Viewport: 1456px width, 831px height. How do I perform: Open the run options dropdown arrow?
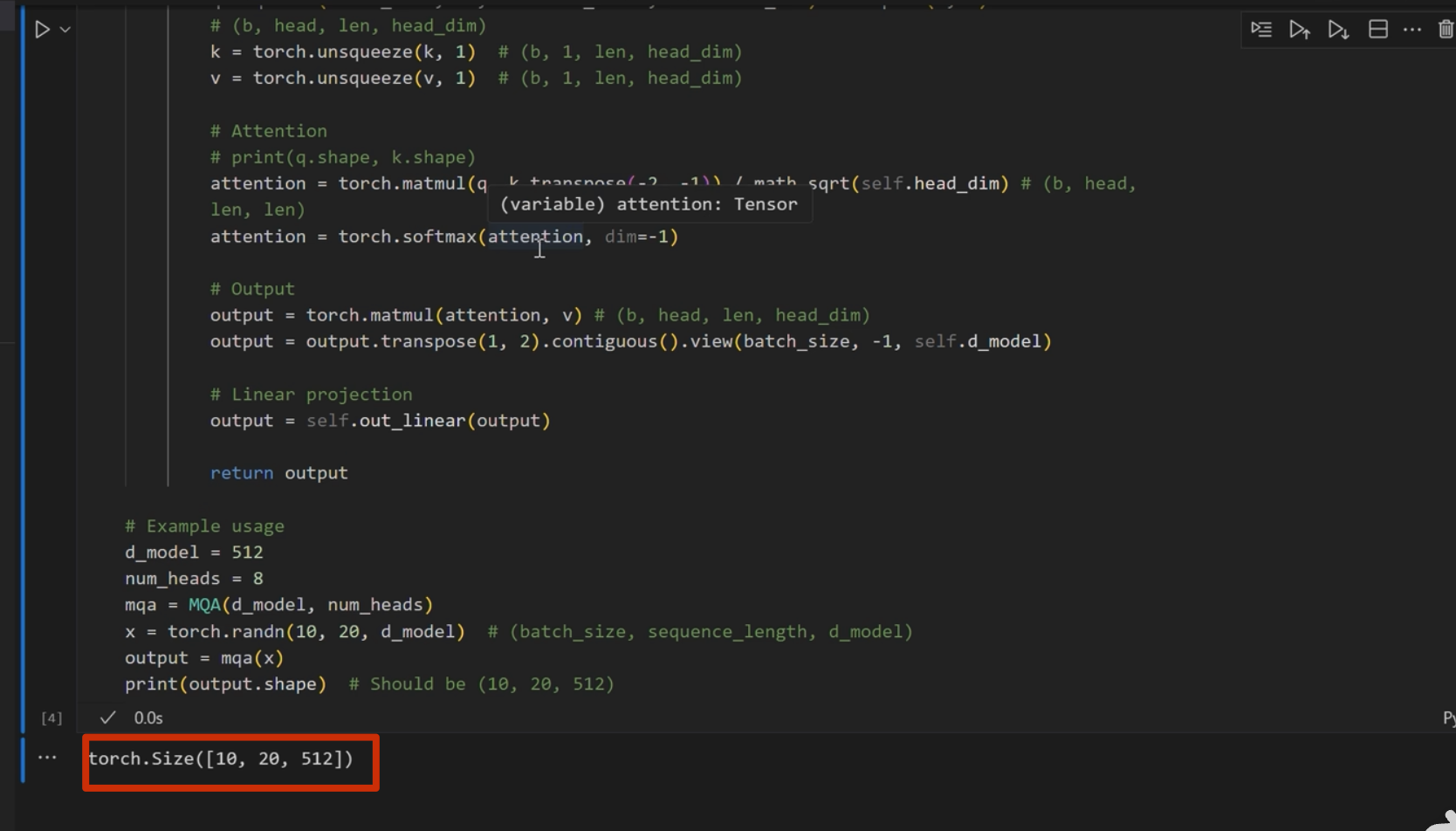(65, 30)
